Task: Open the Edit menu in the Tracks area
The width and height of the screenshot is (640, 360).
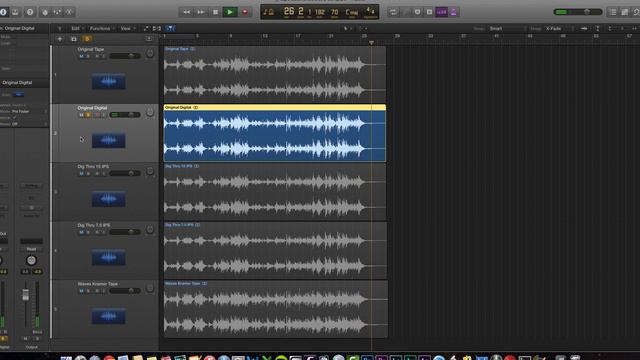Action: coord(77,29)
